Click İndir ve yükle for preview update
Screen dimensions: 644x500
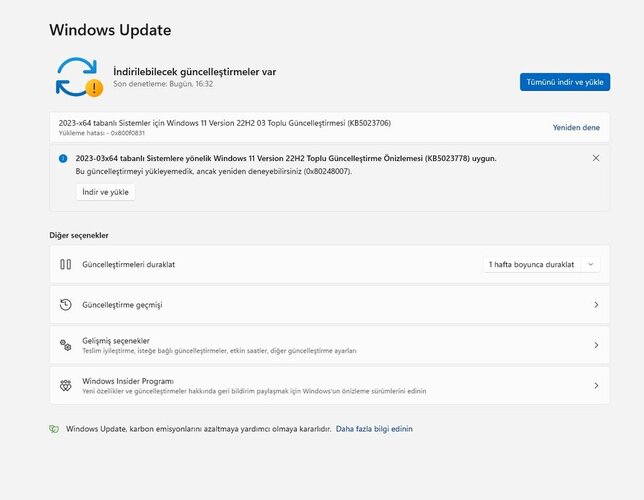(106, 192)
